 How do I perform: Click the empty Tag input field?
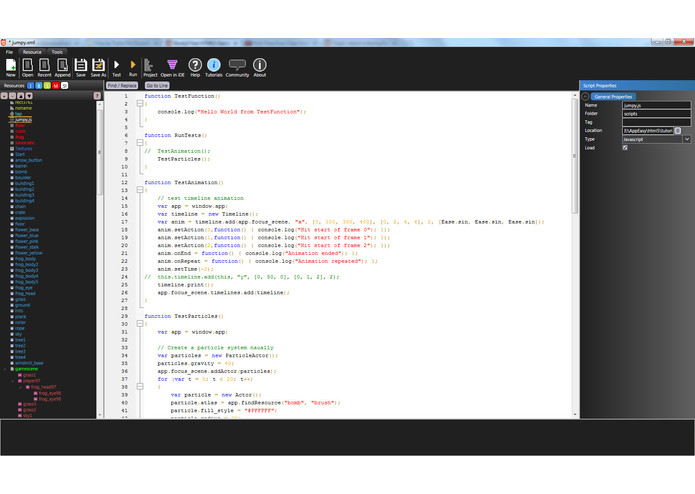(656, 122)
